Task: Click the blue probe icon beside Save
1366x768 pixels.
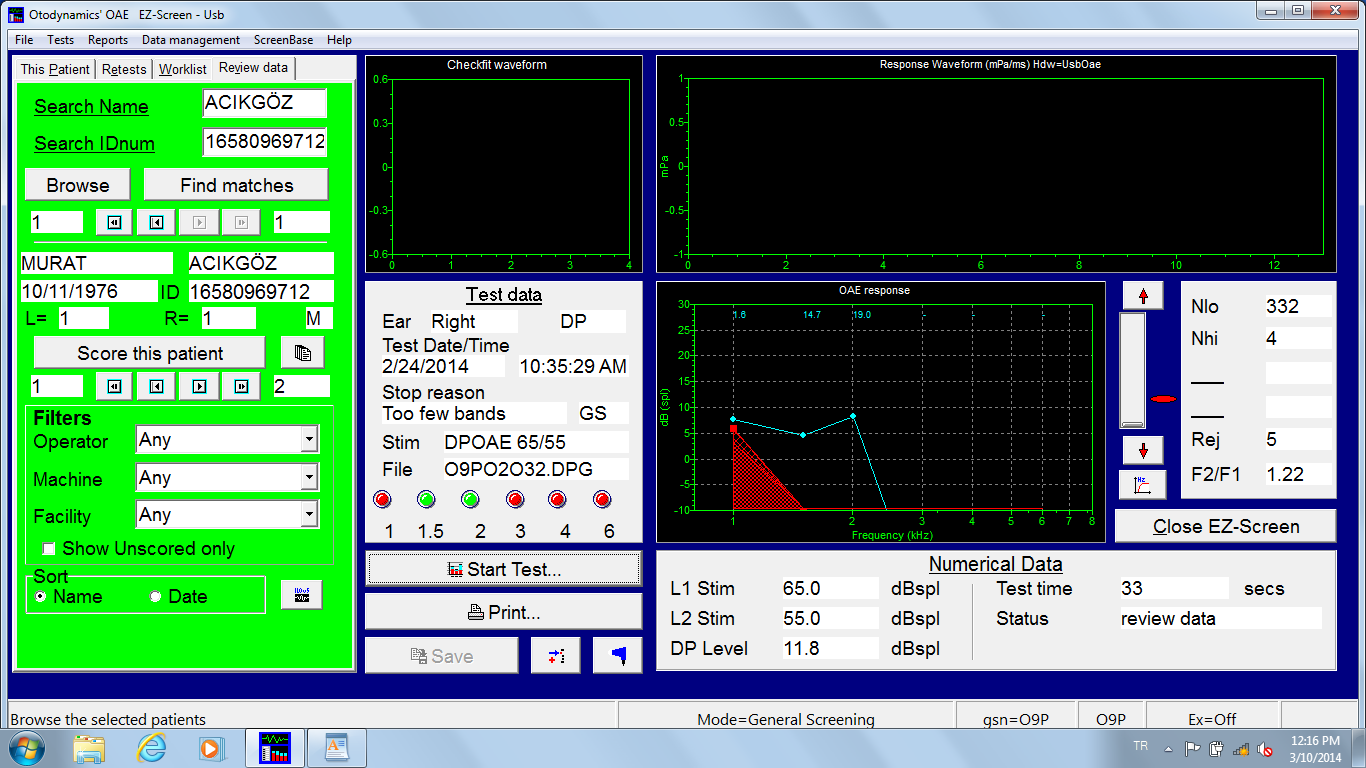Action: [x=618, y=656]
